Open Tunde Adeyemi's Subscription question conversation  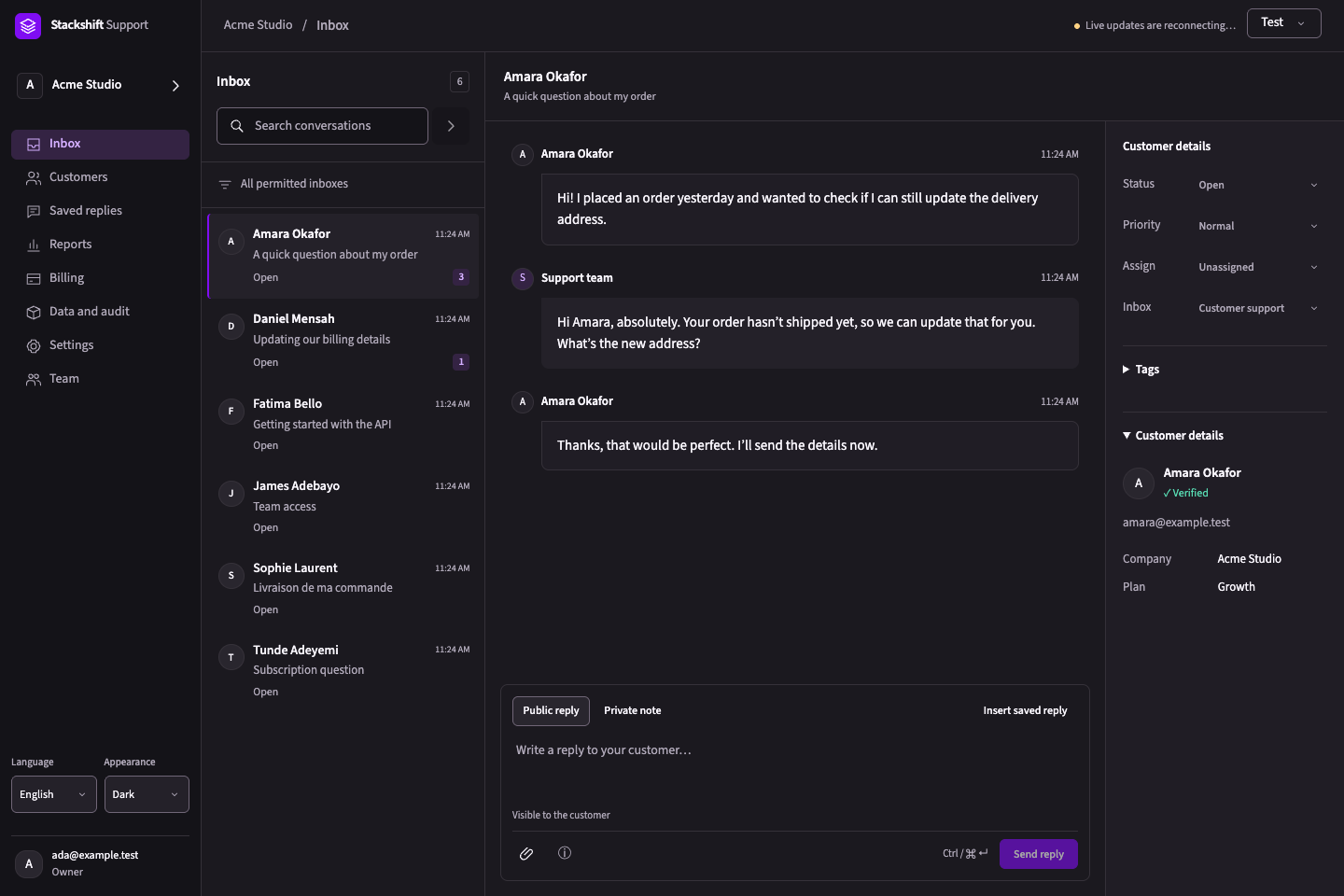[343, 671]
